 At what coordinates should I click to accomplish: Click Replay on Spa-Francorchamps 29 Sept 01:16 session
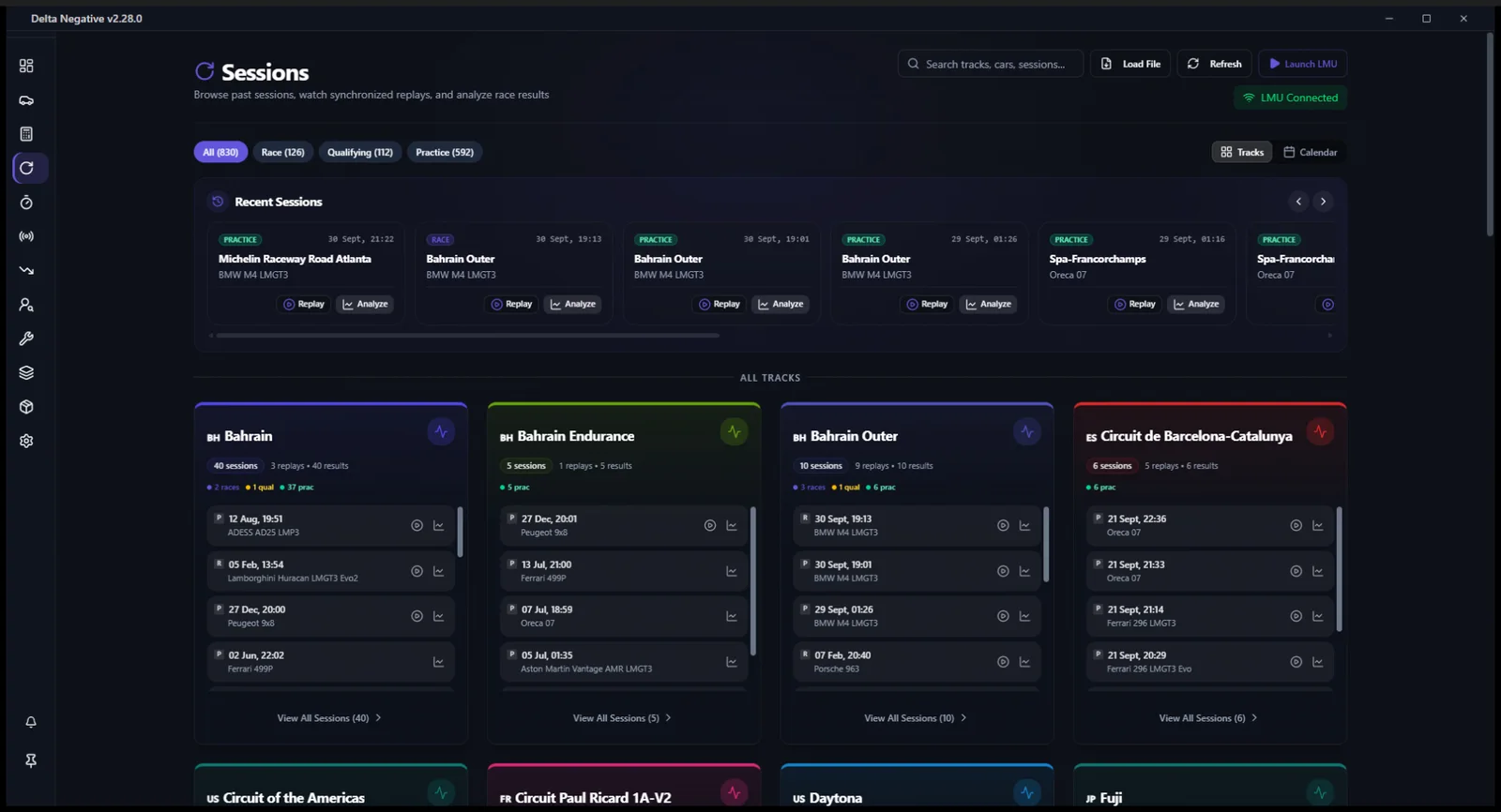(x=1133, y=304)
